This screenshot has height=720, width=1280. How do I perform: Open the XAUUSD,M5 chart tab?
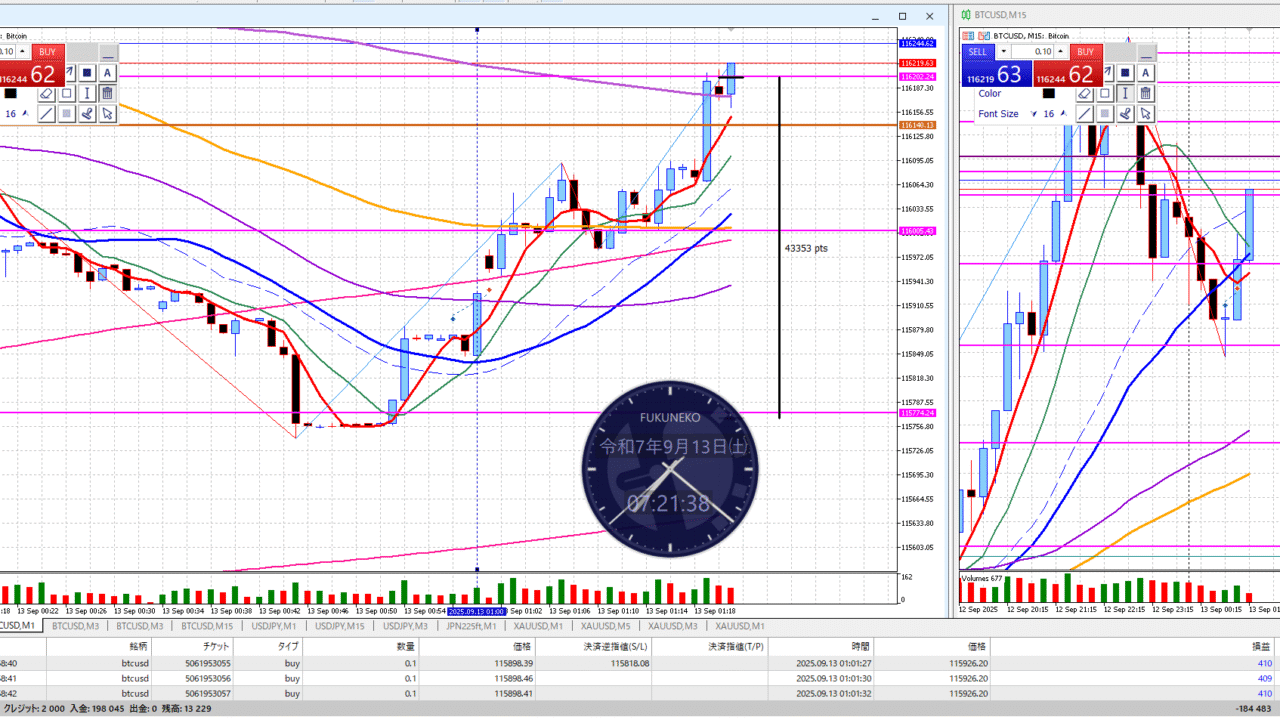click(x=602, y=626)
